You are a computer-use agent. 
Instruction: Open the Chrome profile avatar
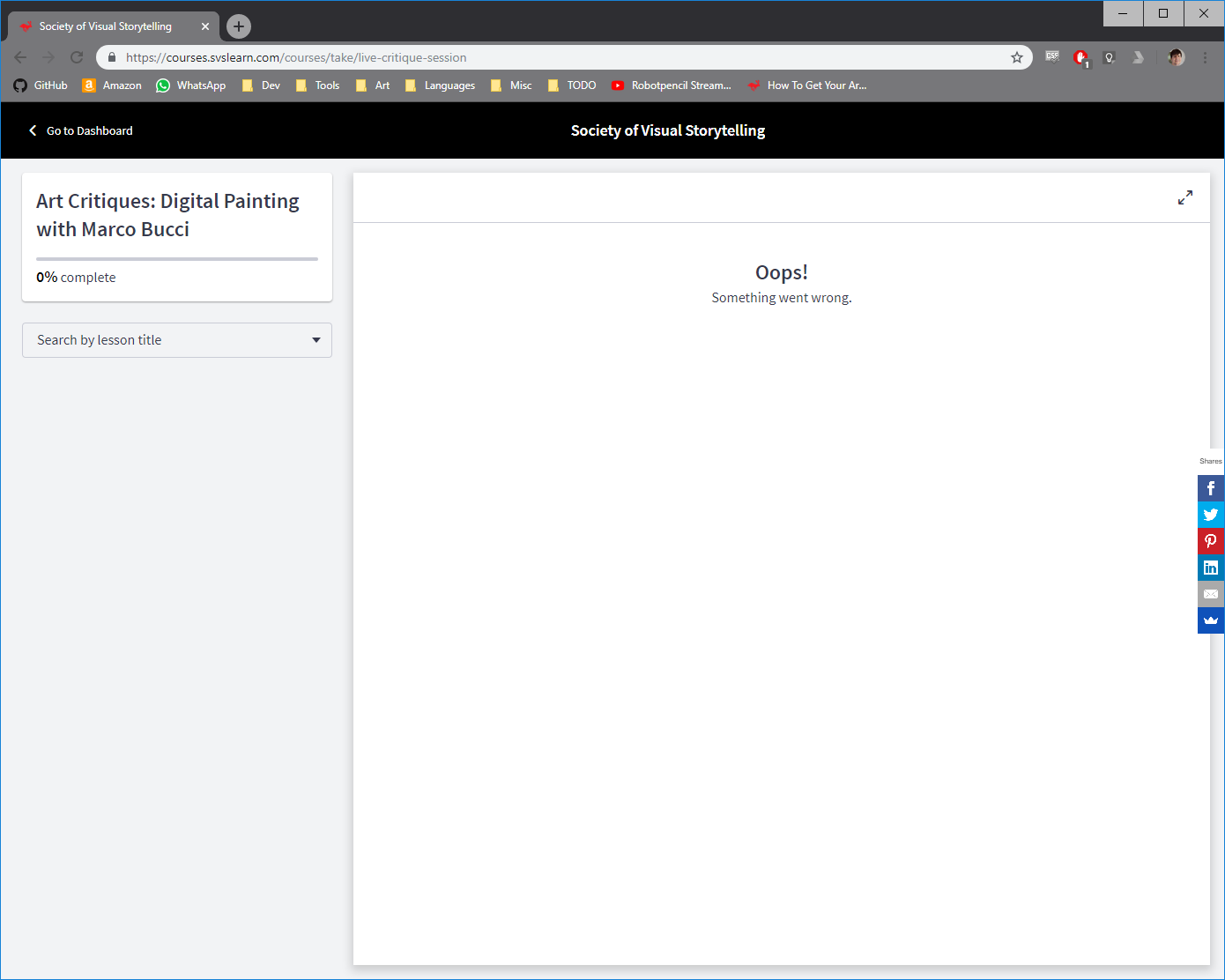coord(1177,57)
